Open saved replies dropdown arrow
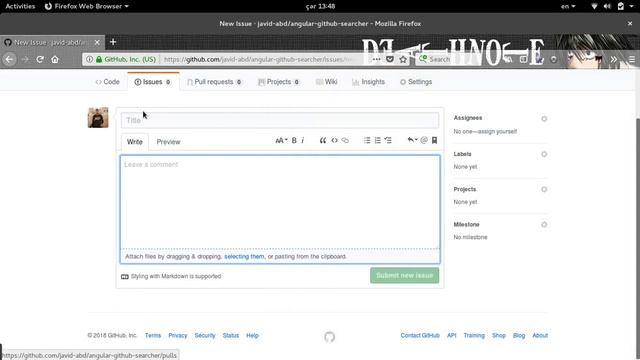Screen dimensions: 640x360 pyautogui.click(x=412, y=140)
